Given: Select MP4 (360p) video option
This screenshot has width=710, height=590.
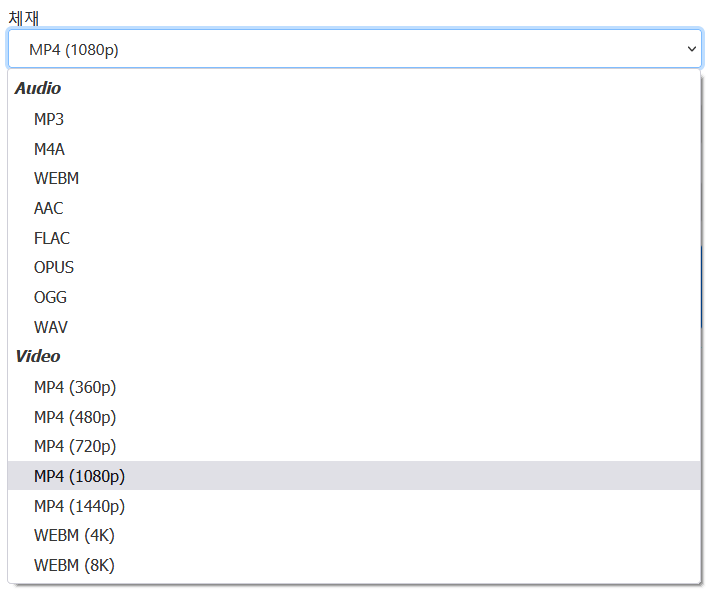Looking at the screenshot, I should (354, 388).
